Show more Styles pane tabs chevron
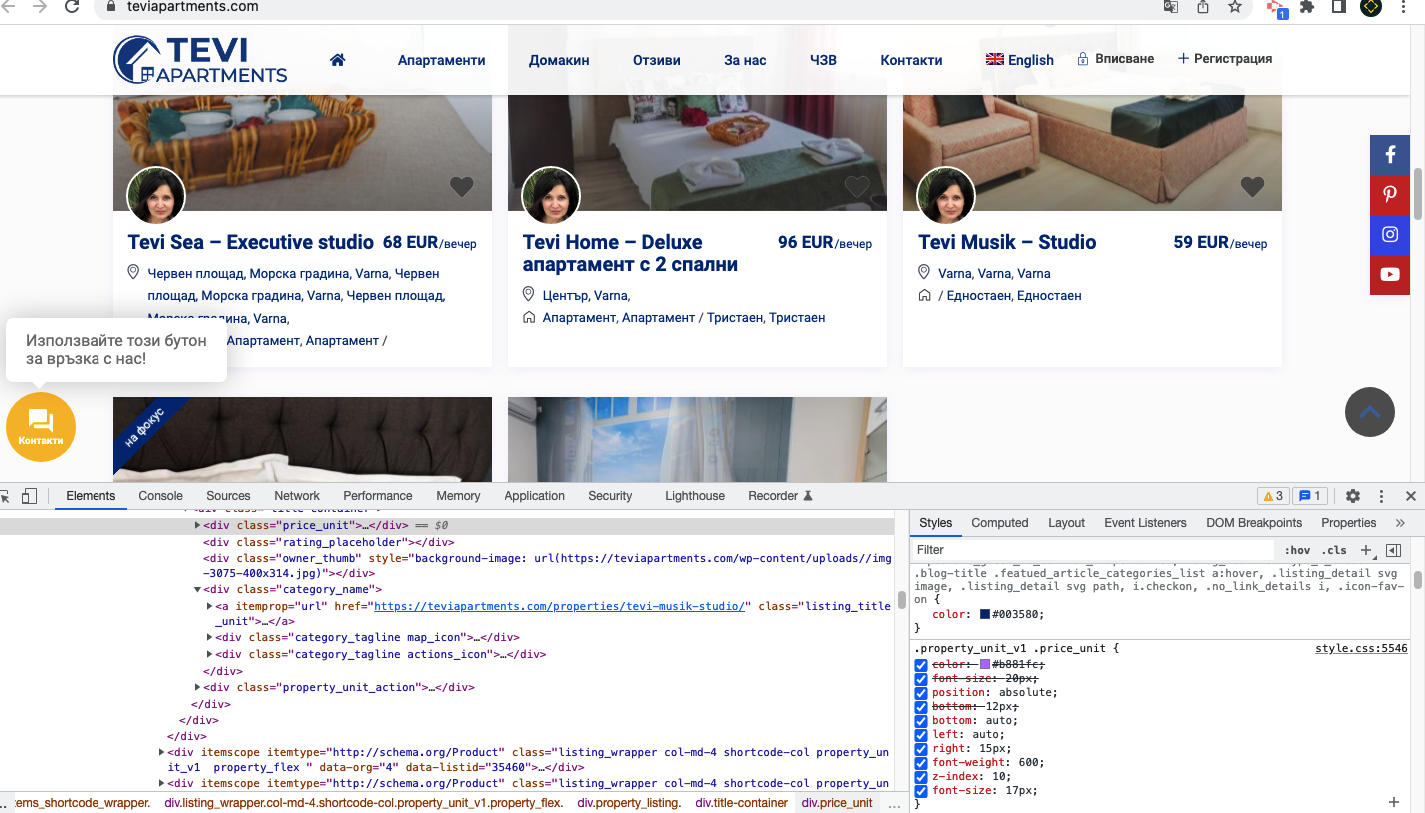Screen dimensions: 1425x813 click(x=1400, y=523)
